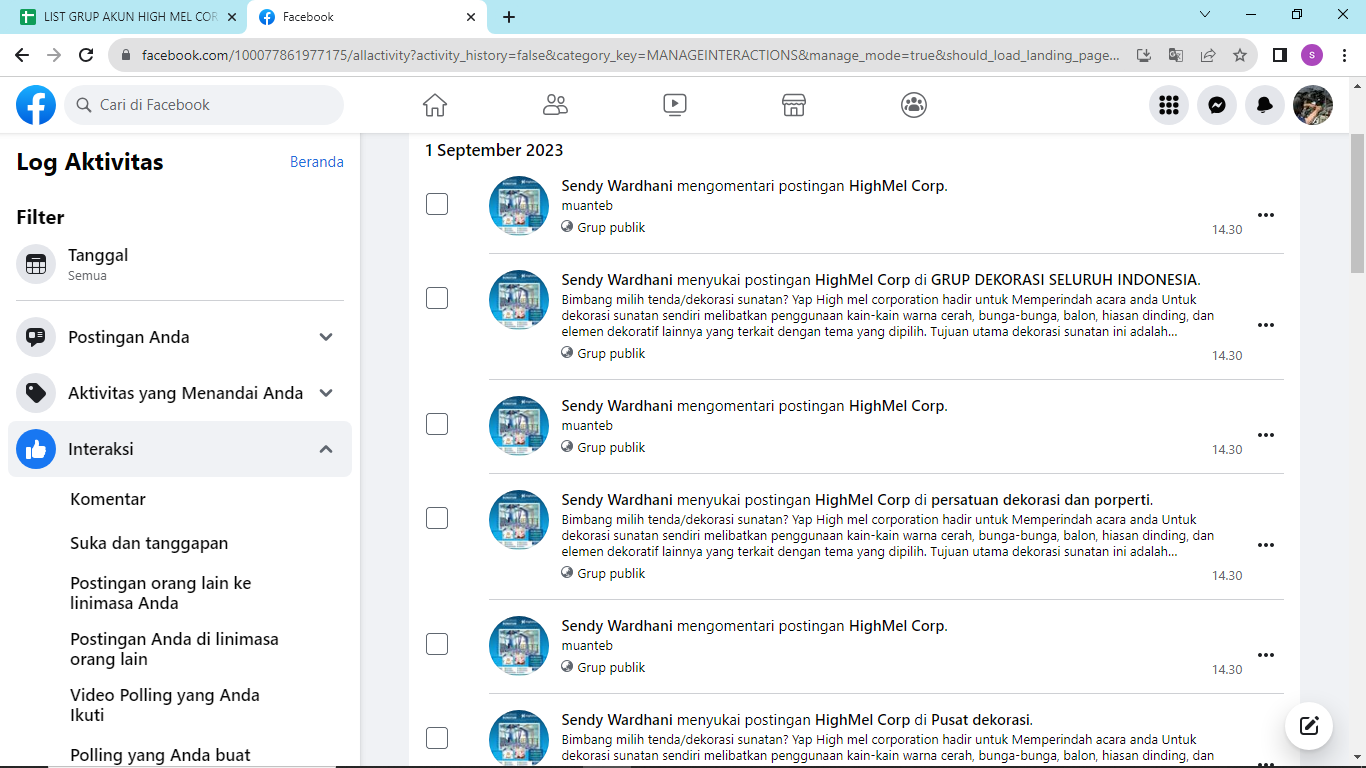
Task: Click the Beranda link
Action: 317,162
